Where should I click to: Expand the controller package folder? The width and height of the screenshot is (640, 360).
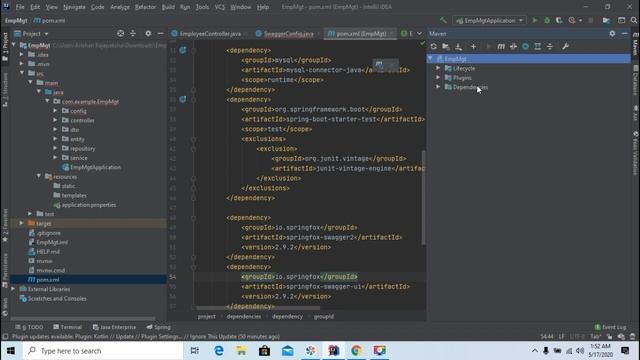click(x=56, y=120)
